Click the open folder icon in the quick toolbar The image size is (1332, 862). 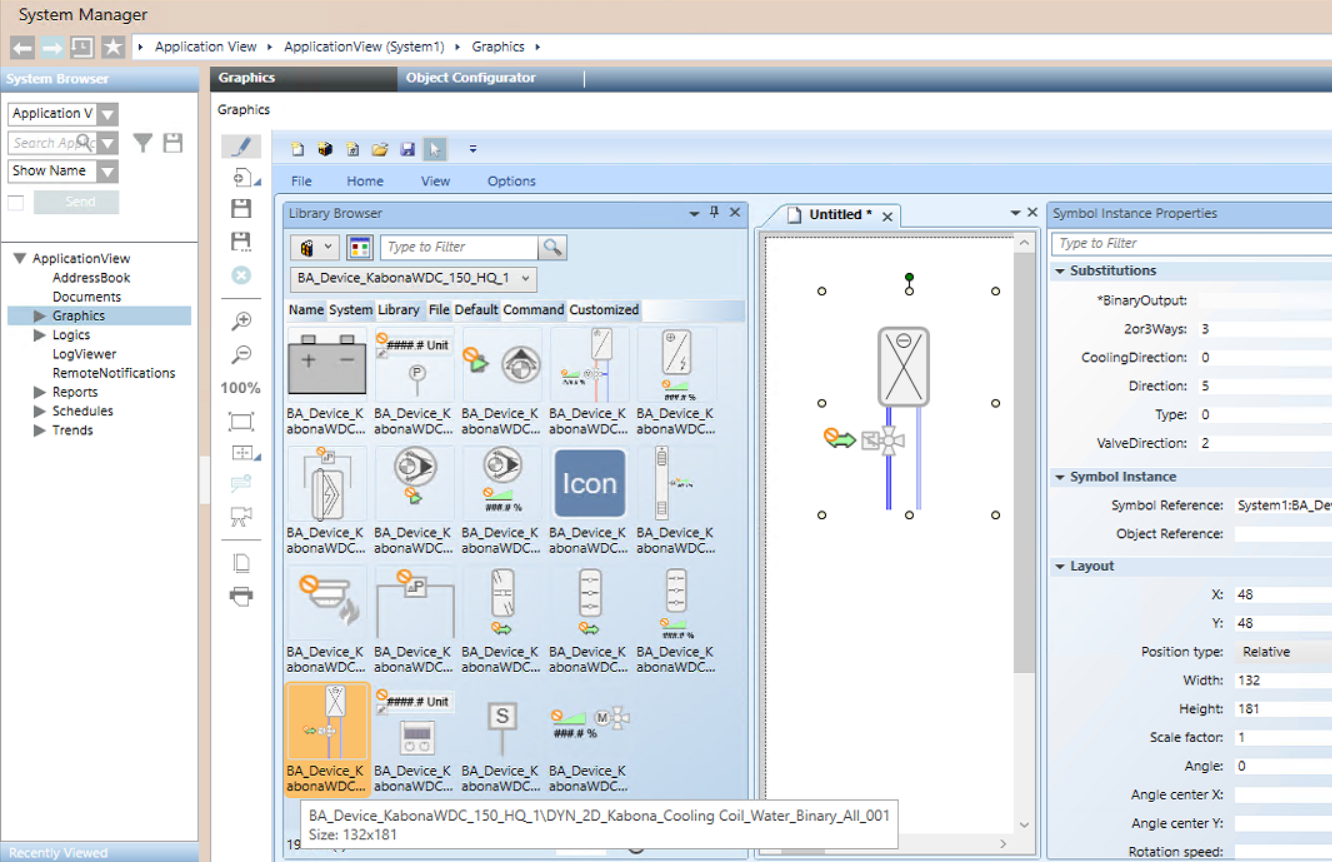pyautogui.click(x=380, y=150)
